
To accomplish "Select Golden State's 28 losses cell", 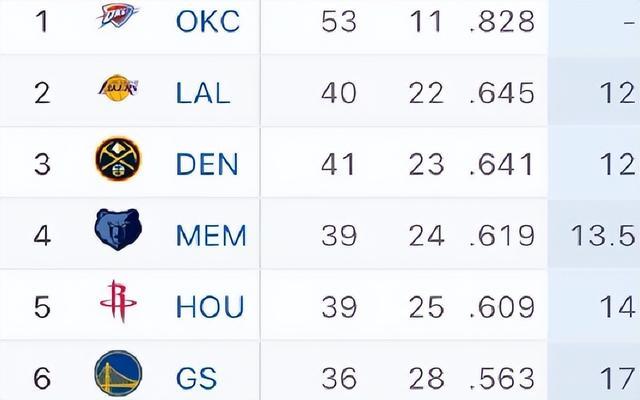I will coord(426,378).
